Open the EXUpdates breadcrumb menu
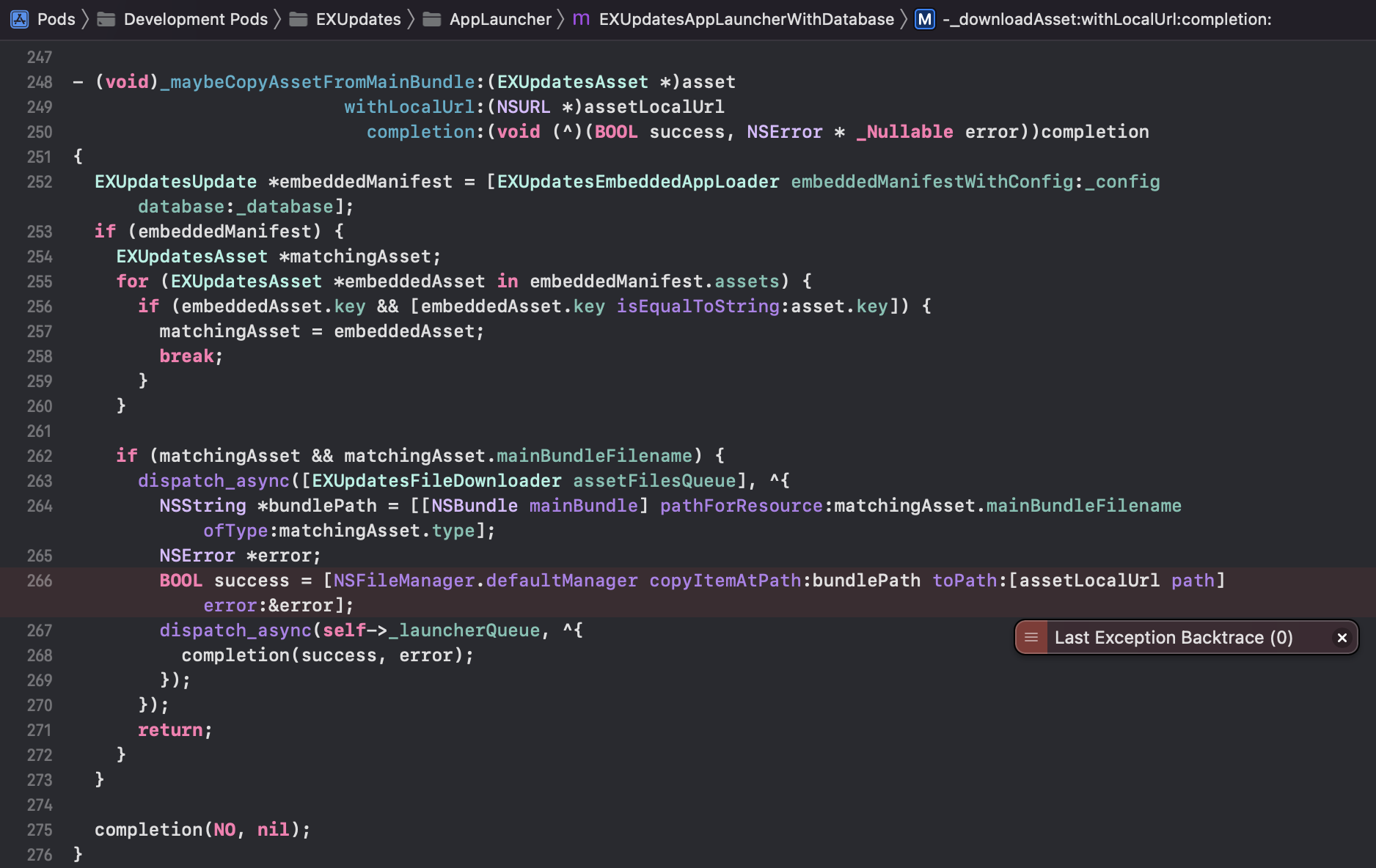 [359, 19]
